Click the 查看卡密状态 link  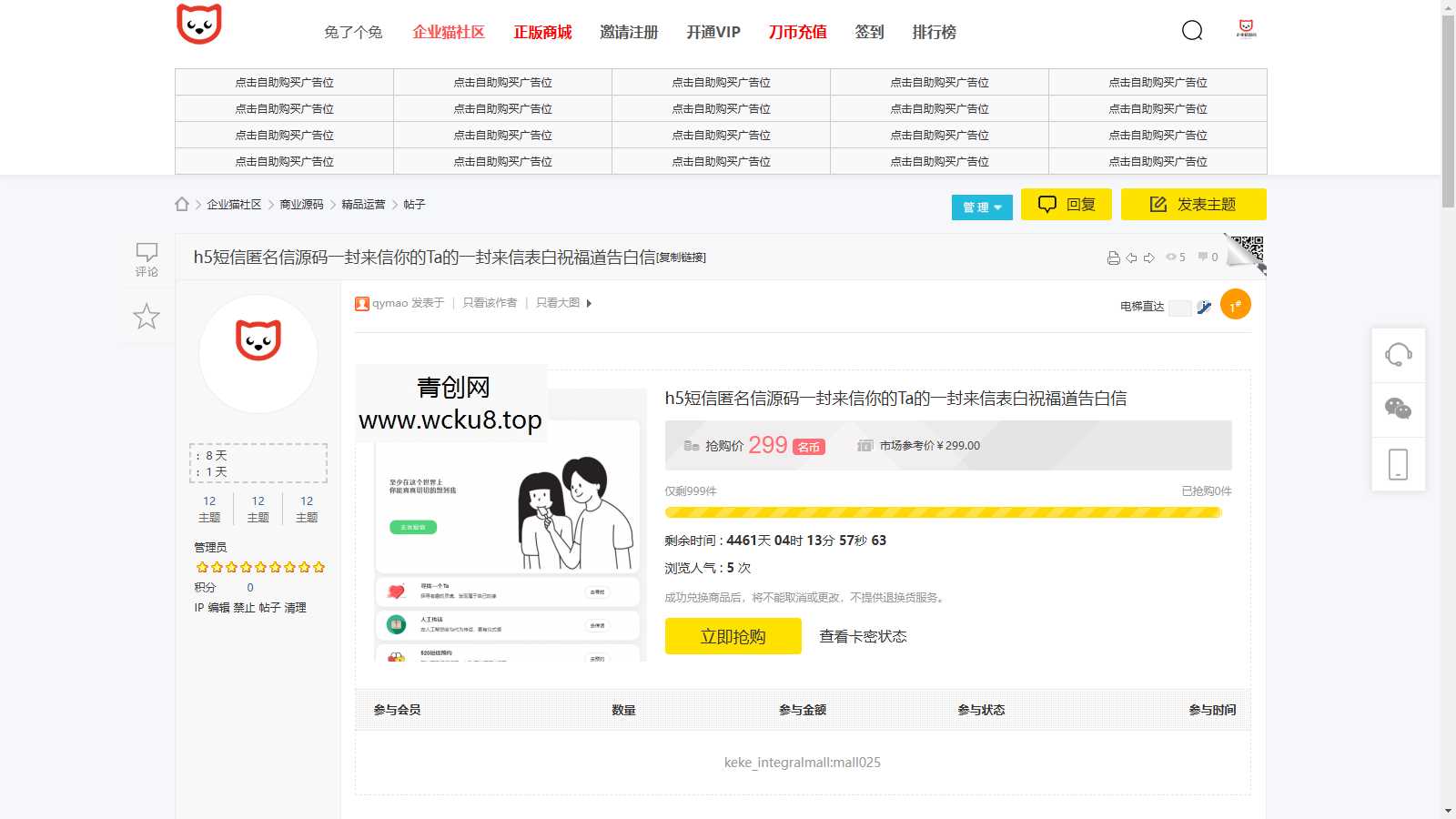(x=864, y=636)
